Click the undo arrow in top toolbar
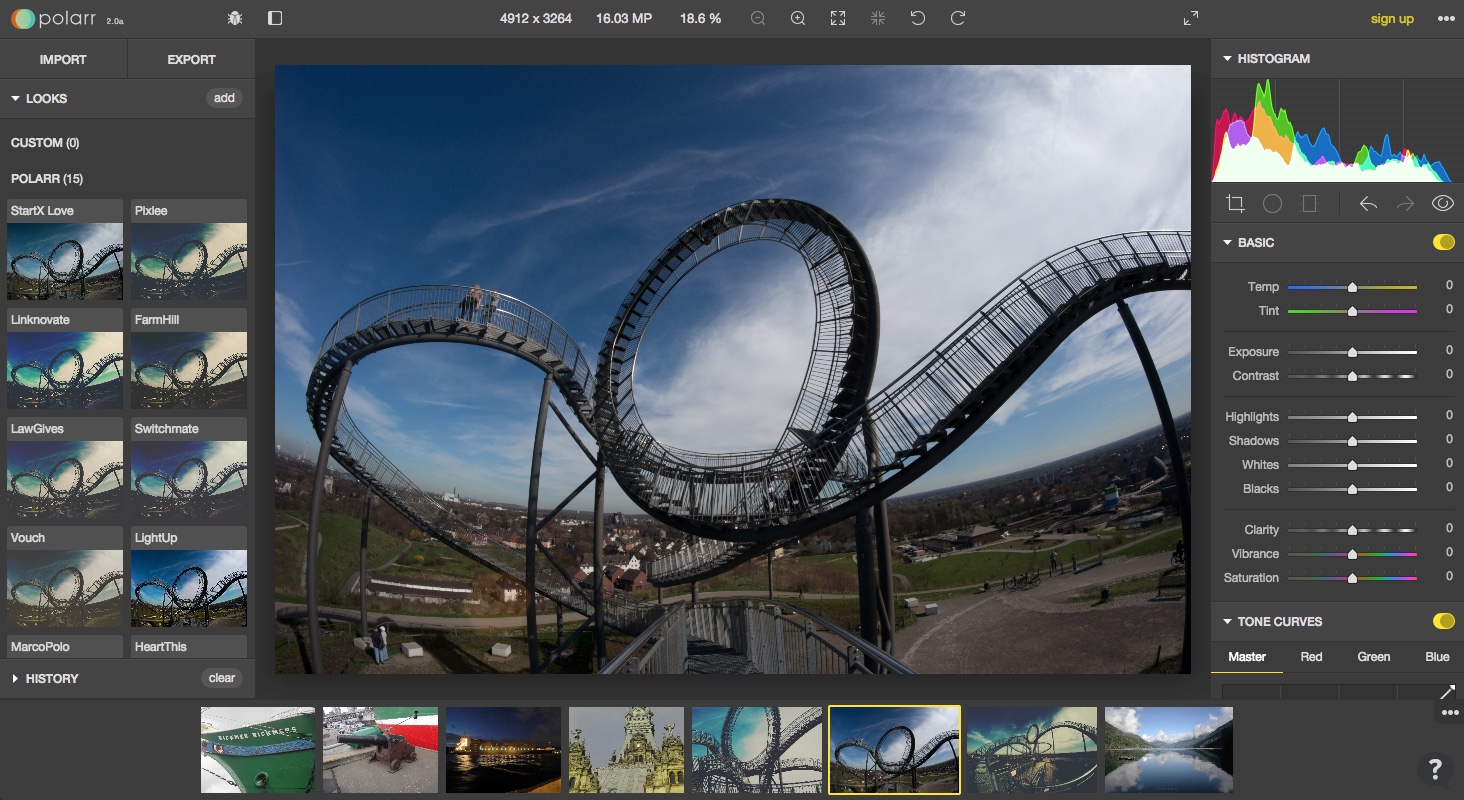1464x800 pixels. pos(918,19)
